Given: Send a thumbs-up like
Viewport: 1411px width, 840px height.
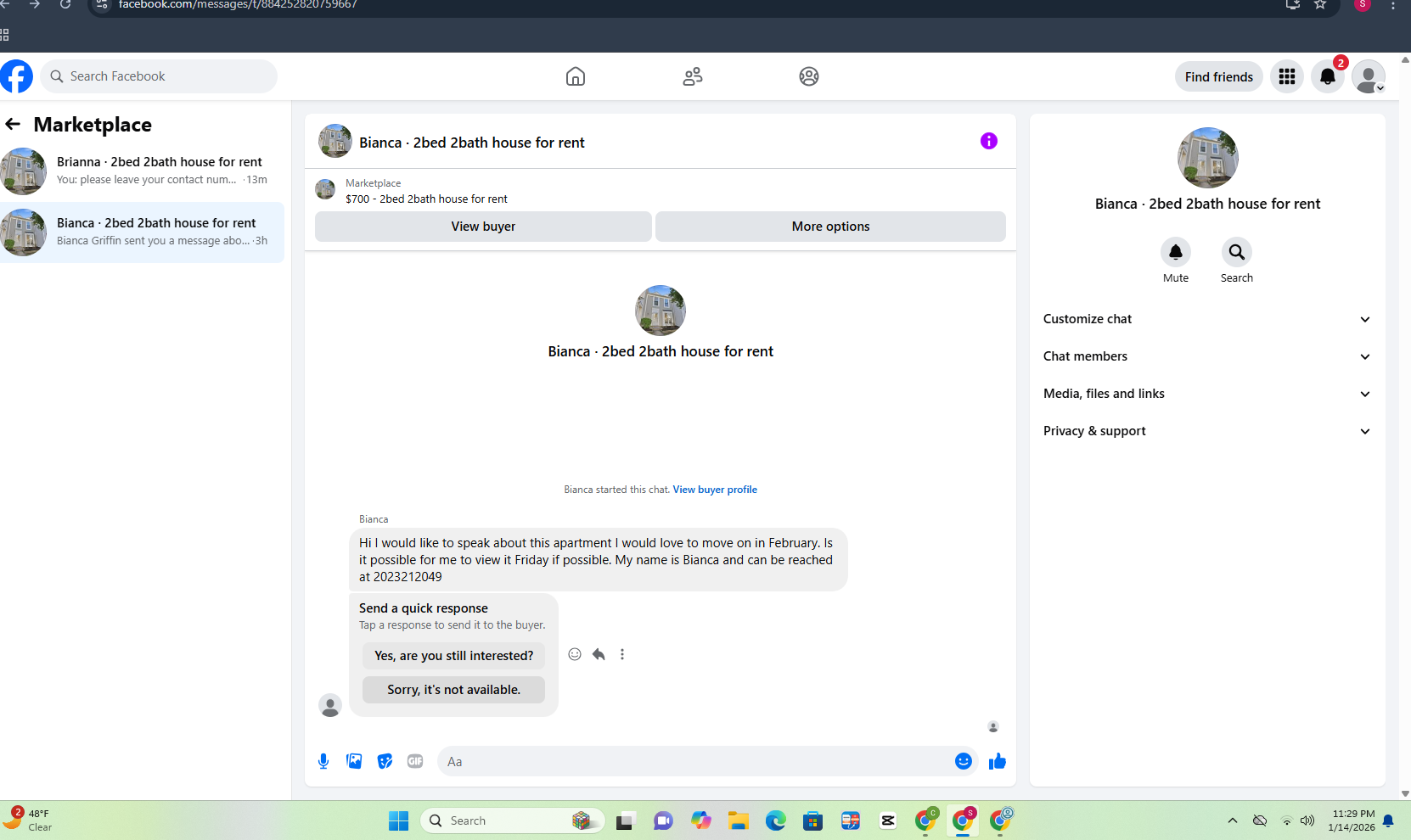Looking at the screenshot, I should click(x=998, y=761).
